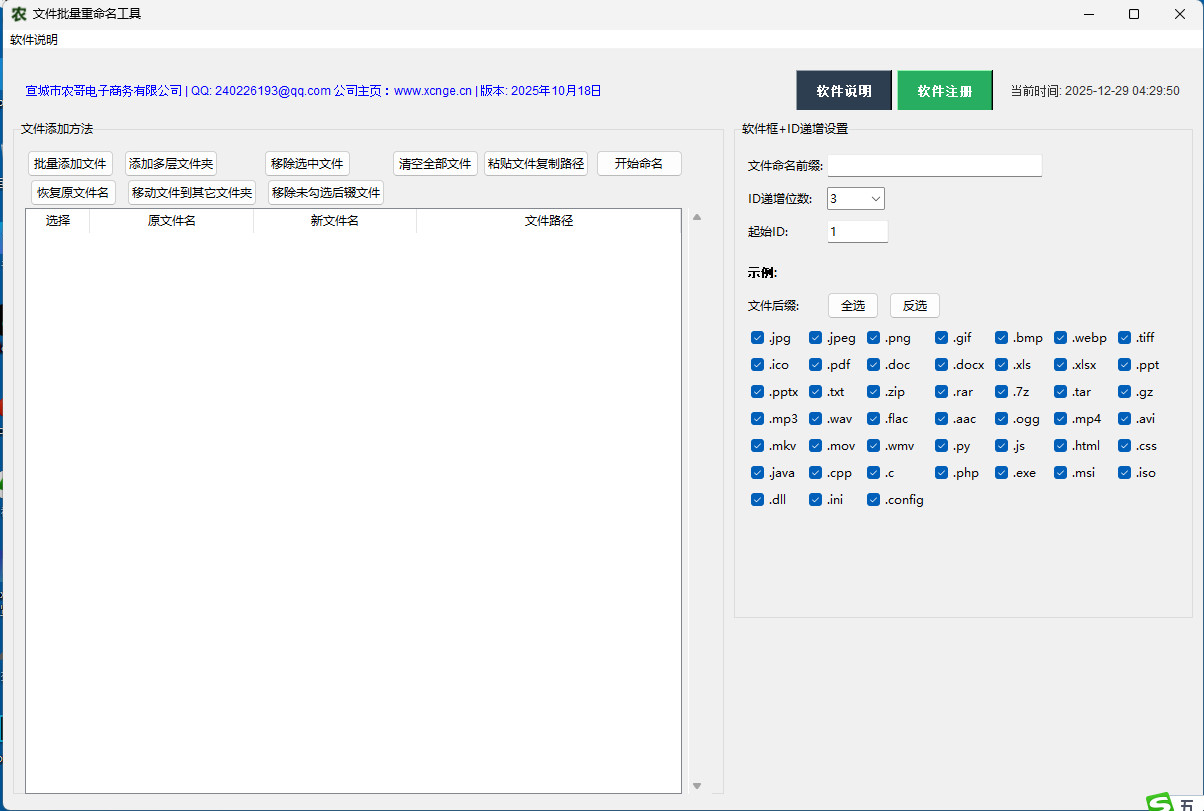Click the 恢复原文件名 button
The width and height of the screenshot is (1204, 811).
[x=73, y=193]
